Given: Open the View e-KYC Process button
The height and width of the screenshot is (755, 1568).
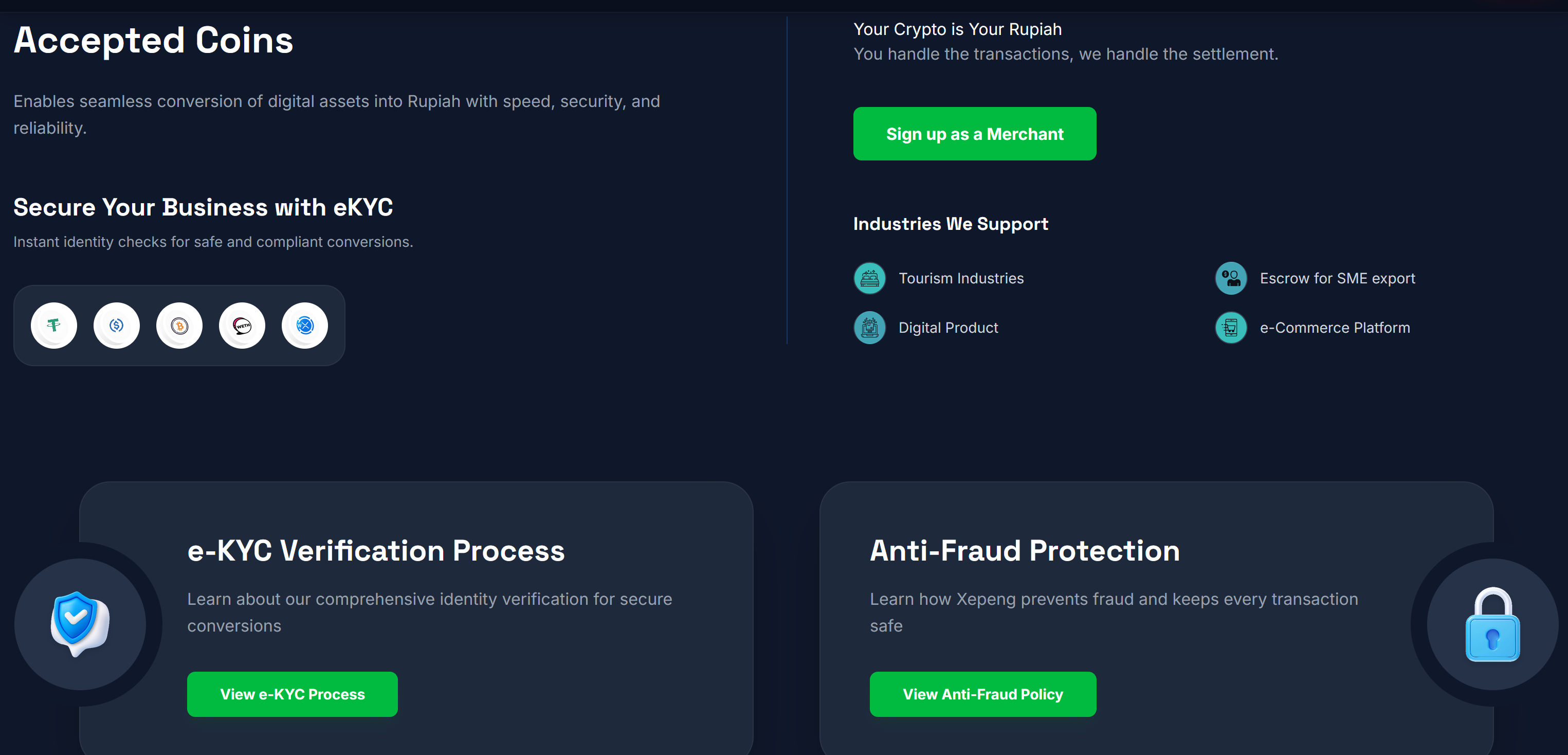Looking at the screenshot, I should point(292,694).
